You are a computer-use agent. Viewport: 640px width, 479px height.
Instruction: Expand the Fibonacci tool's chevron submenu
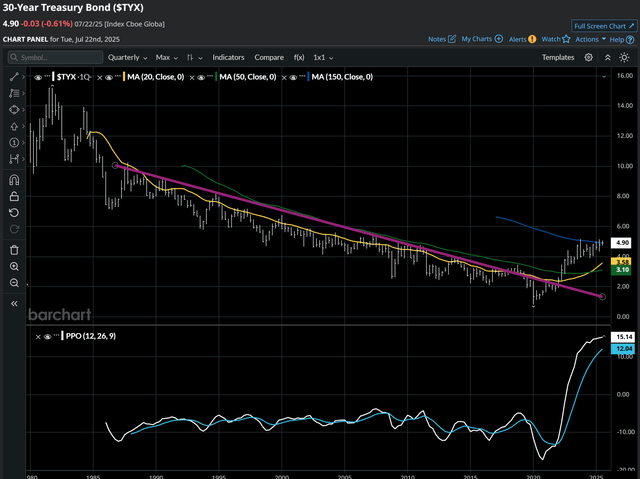(24, 93)
